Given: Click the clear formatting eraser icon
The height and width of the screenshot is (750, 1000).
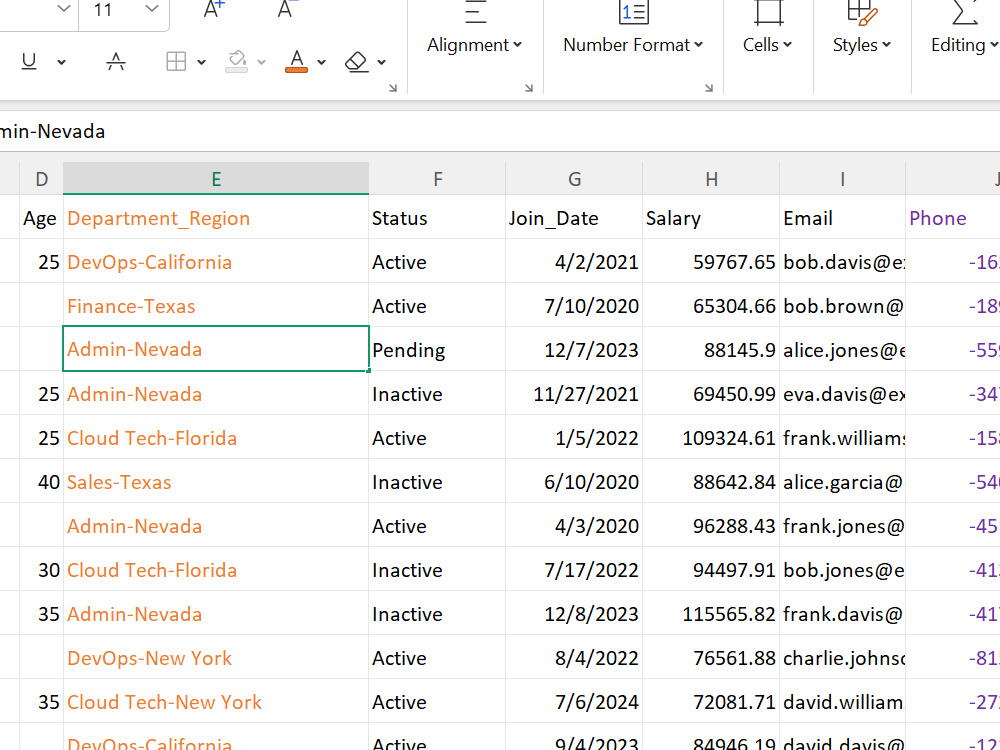Looking at the screenshot, I should coord(357,62).
